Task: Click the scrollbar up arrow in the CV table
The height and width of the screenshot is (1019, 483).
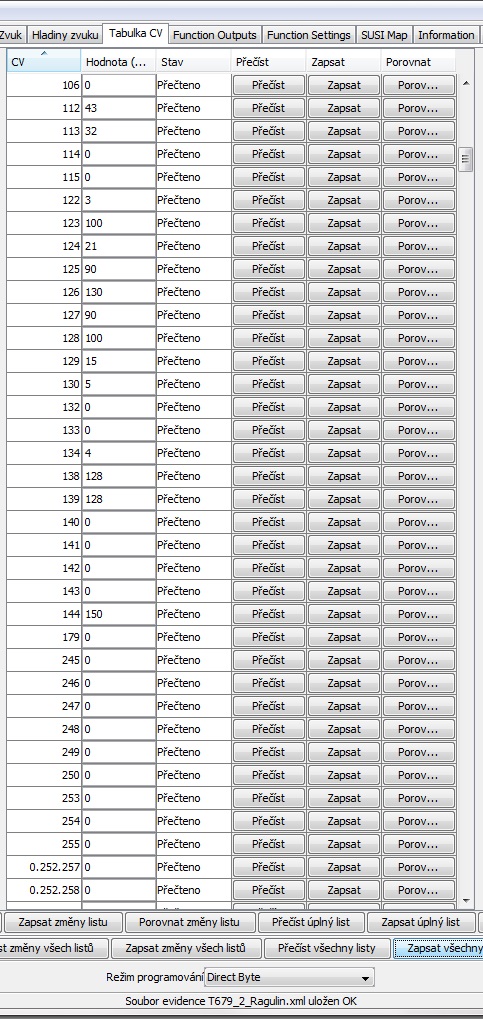Action: tap(465, 83)
